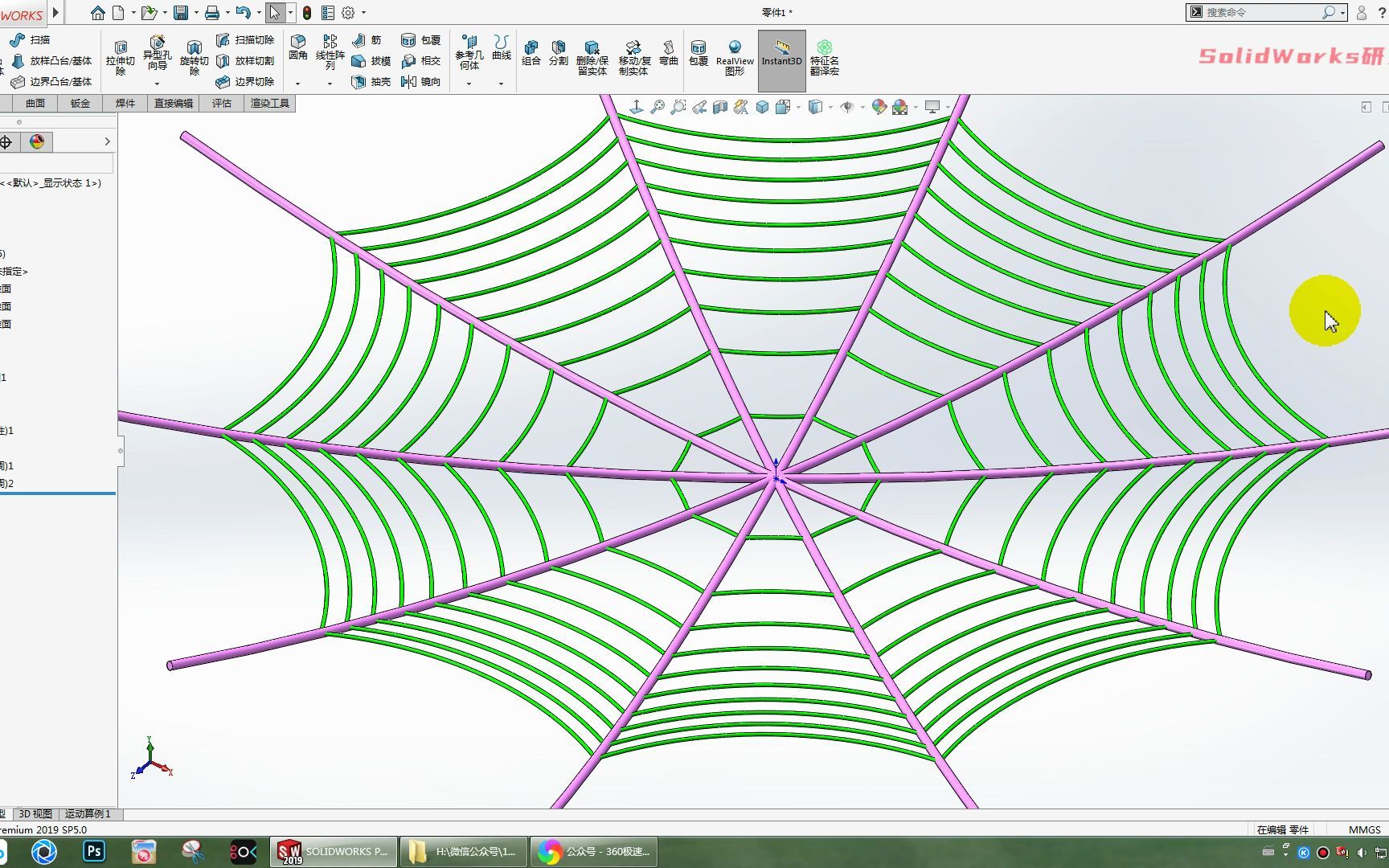
Task: Open the DisplayManager tab with color ball
Action: click(x=37, y=142)
